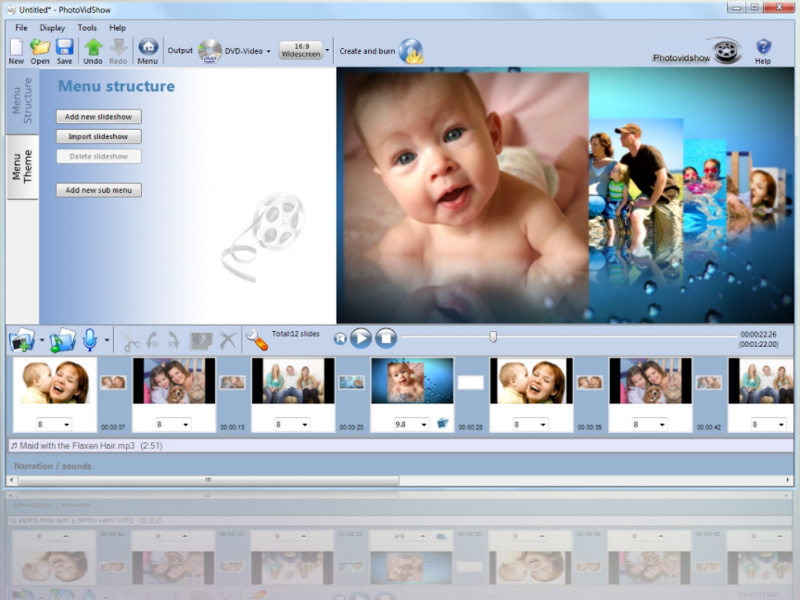Click the Add new slideshow button
This screenshot has width=800, height=600.
(x=98, y=117)
